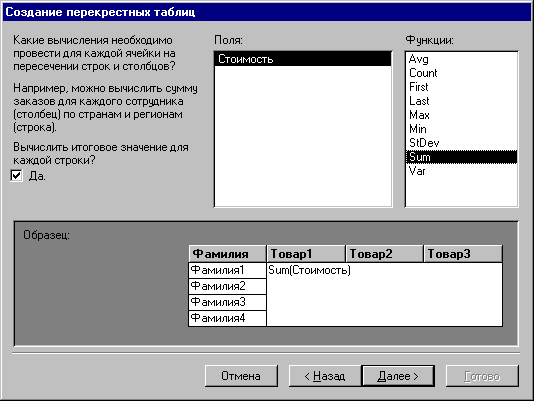The height and width of the screenshot is (401, 534).
Task: Click the Фамилия2 row in sample
Action: pyautogui.click(x=227, y=286)
